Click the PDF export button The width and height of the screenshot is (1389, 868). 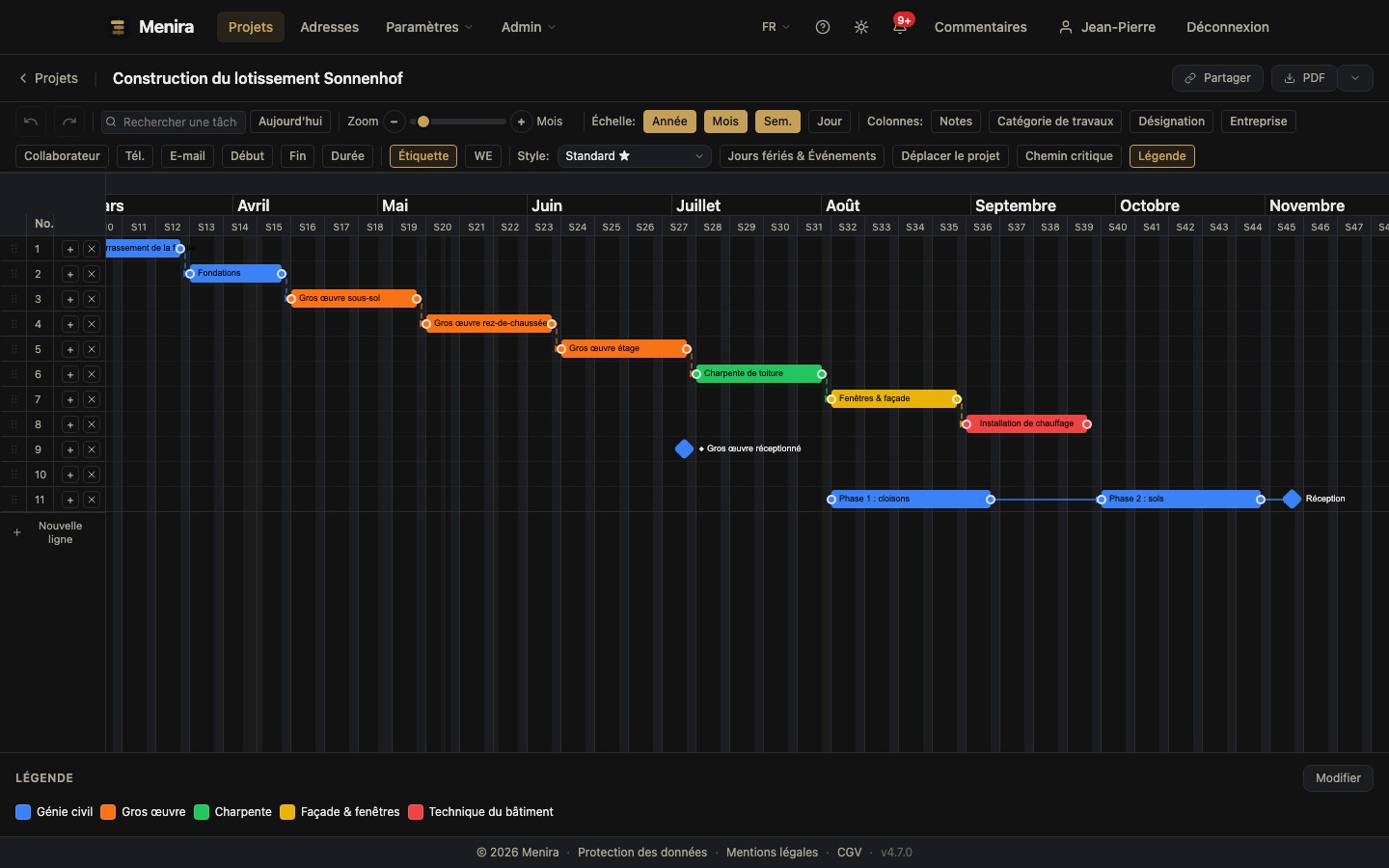(x=1304, y=78)
